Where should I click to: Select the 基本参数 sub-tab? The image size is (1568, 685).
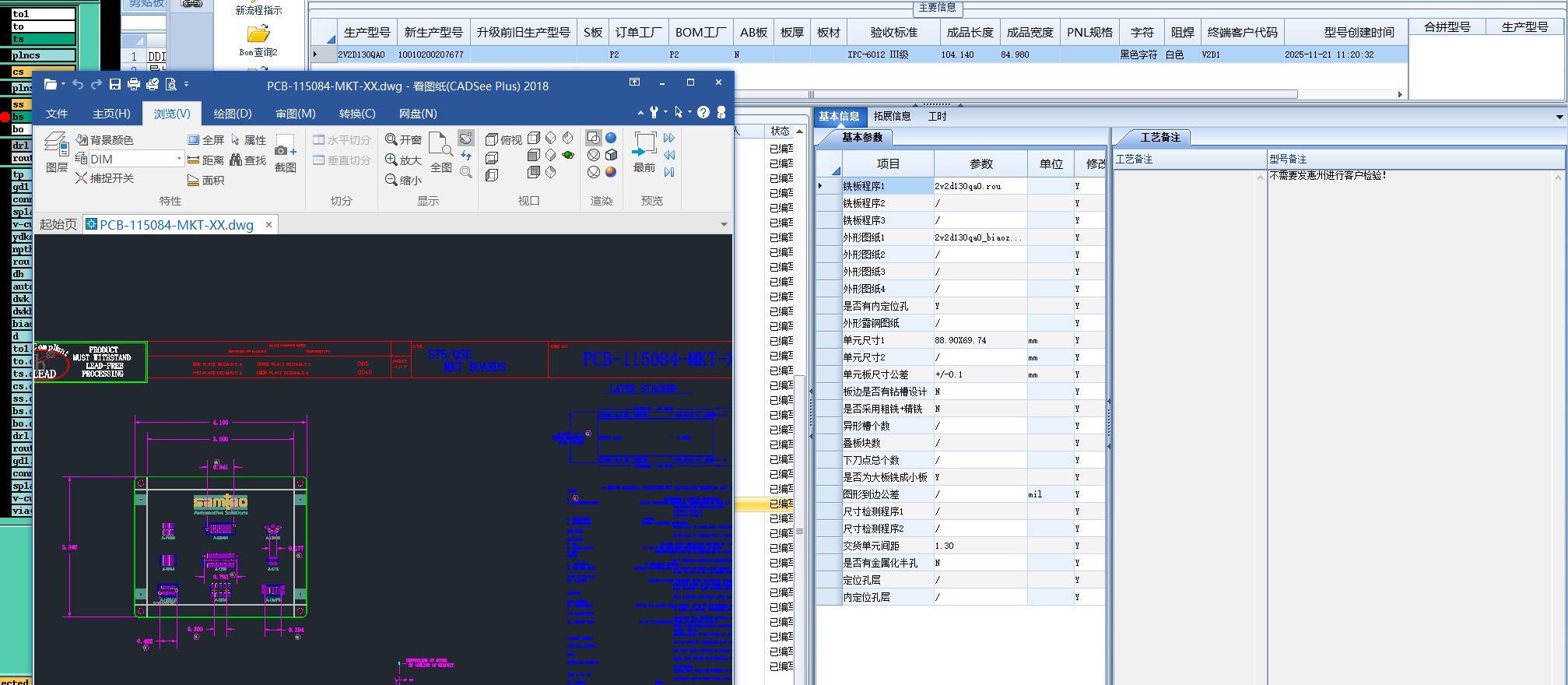[862, 137]
